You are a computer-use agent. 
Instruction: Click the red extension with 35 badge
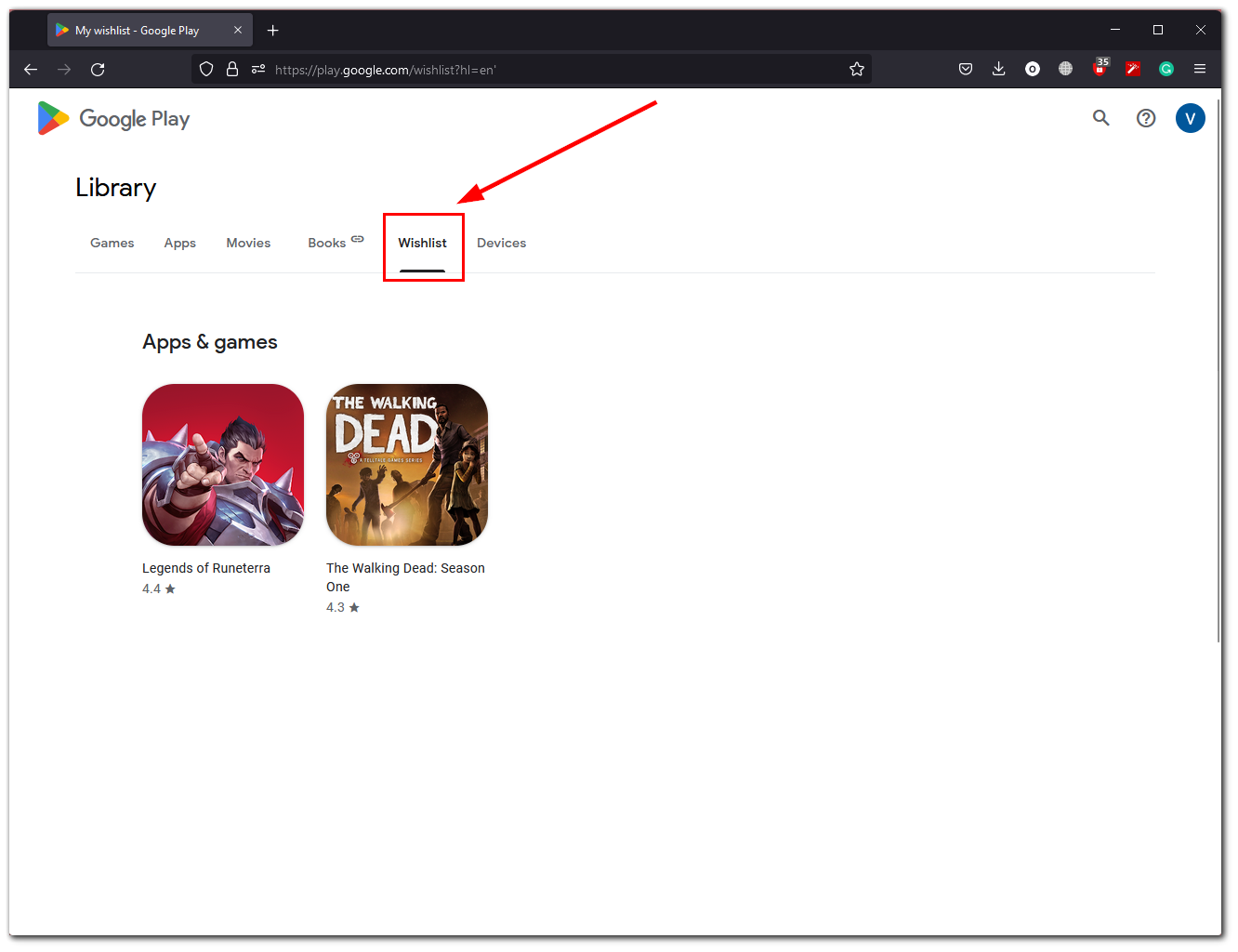click(1101, 67)
